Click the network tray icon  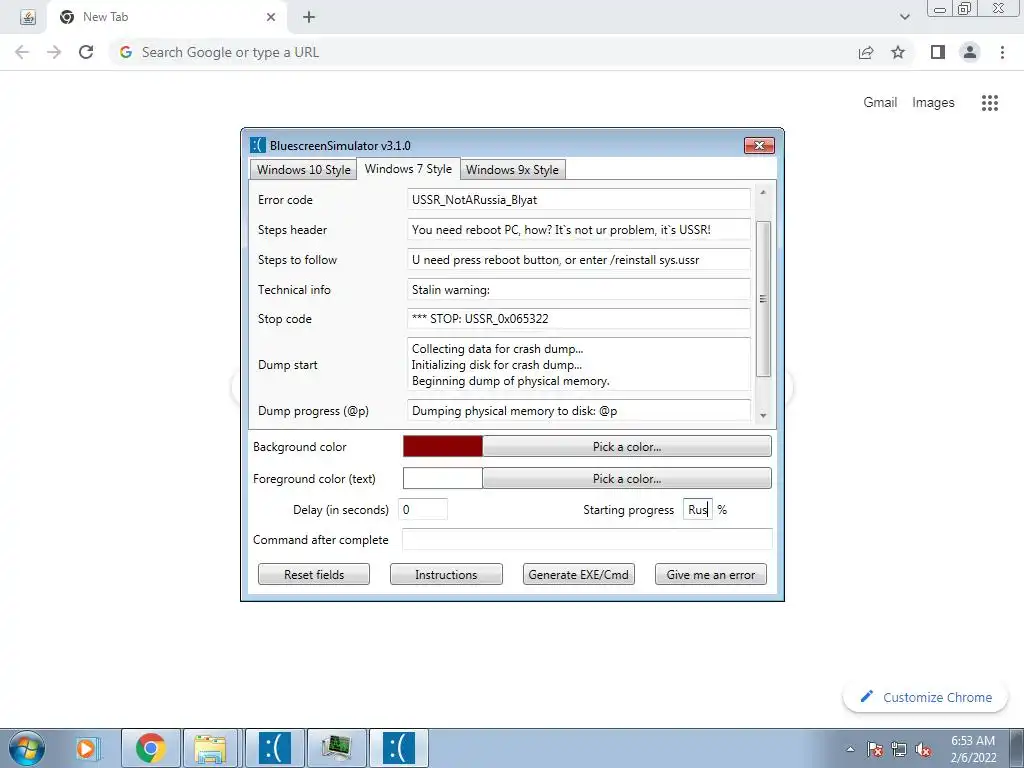click(x=899, y=749)
